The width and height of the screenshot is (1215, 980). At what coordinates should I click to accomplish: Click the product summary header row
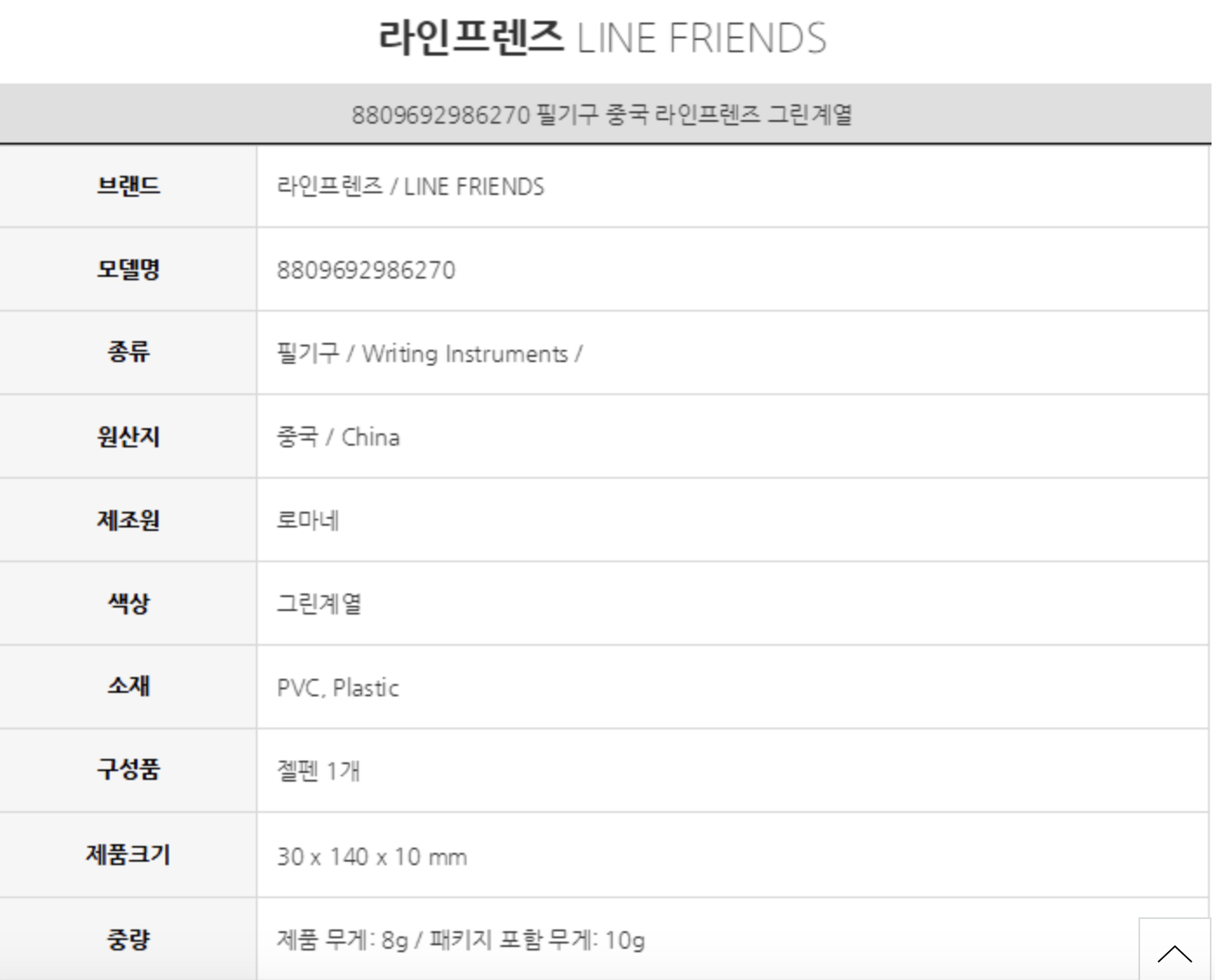click(602, 114)
